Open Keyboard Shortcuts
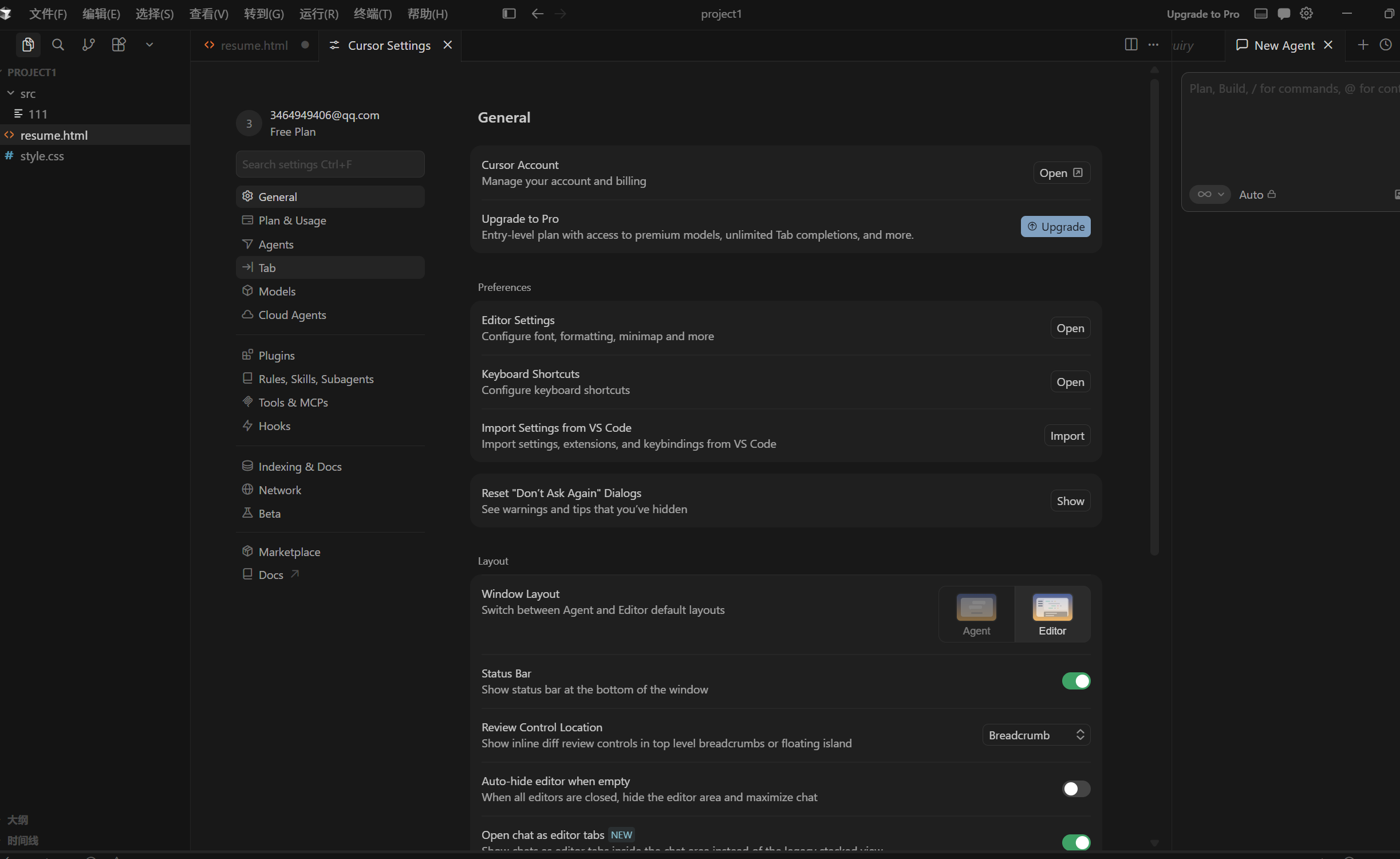This screenshot has width=1400, height=859. [x=1070, y=381]
